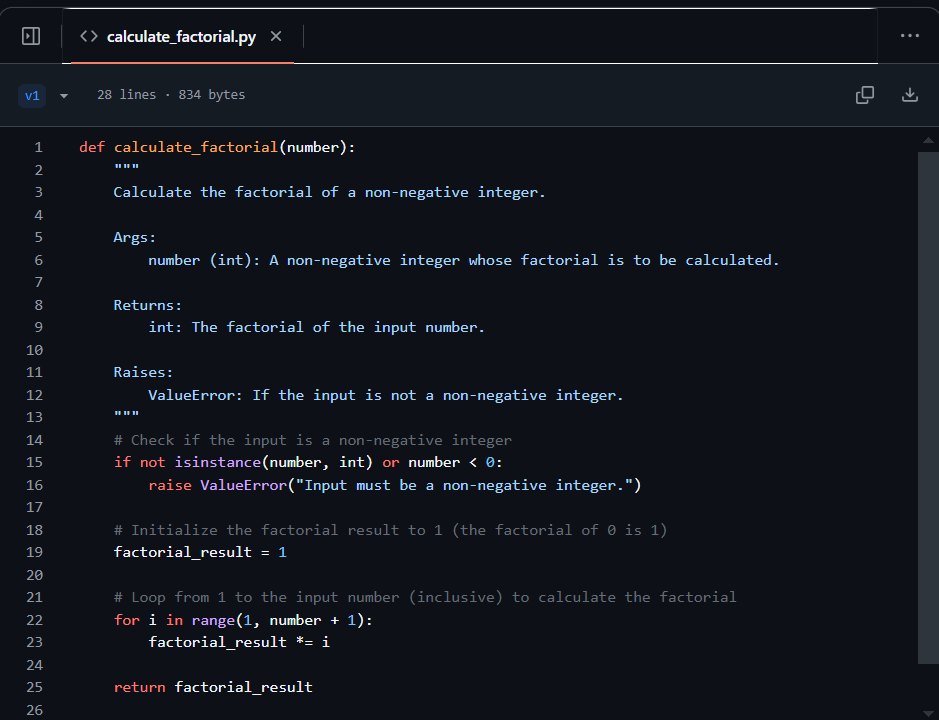Image resolution: width=939 pixels, height=720 pixels.
Task: Click the "Returns:" docstring line
Action: [x=147, y=305]
